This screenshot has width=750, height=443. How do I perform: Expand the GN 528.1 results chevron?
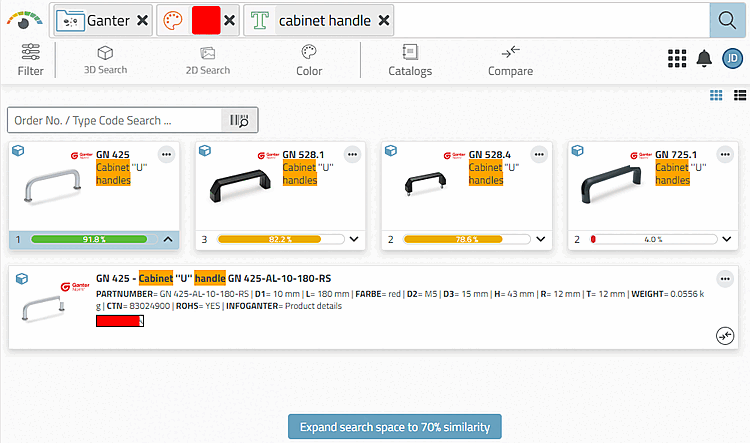pyautogui.click(x=354, y=239)
